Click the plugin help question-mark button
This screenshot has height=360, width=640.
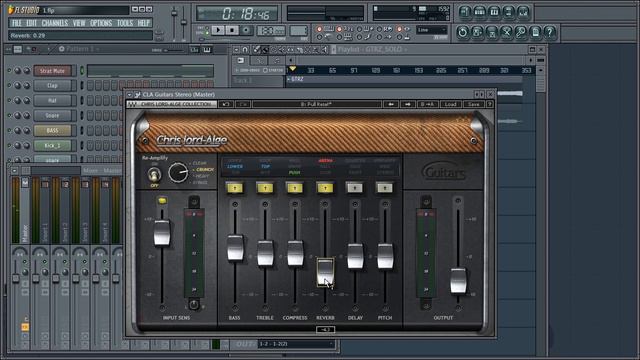[x=489, y=104]
